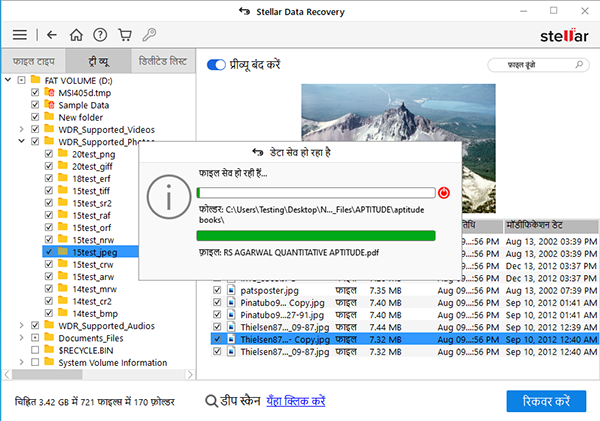The height and width of the screenshot is (421, 600).
Task: Go back using the left arrow icon
Action: [x=52, y=35]
